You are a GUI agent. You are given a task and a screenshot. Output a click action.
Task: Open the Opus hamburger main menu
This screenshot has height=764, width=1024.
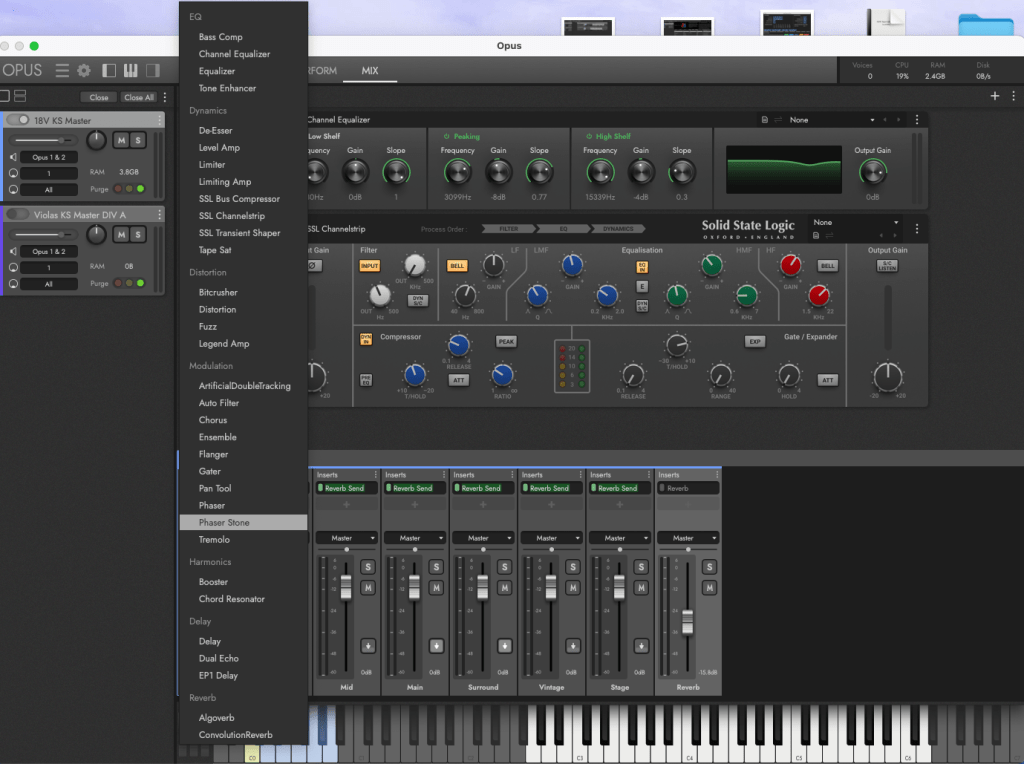(62, 70)
